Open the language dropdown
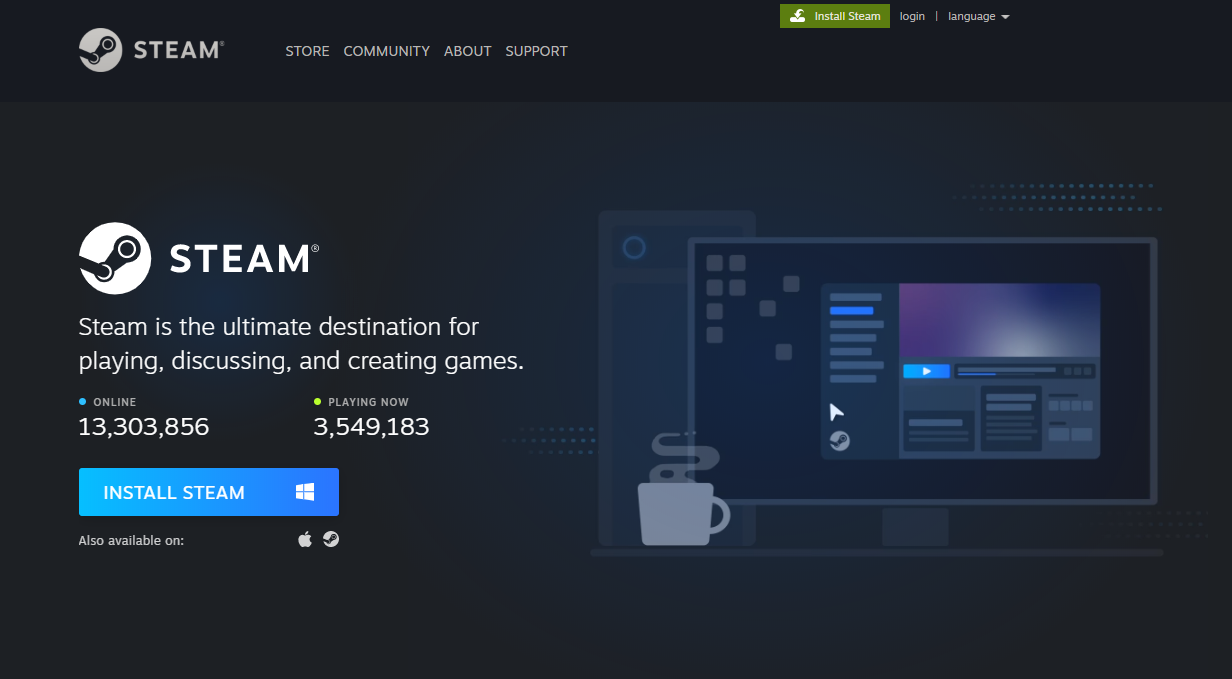 tap(978, 16)
